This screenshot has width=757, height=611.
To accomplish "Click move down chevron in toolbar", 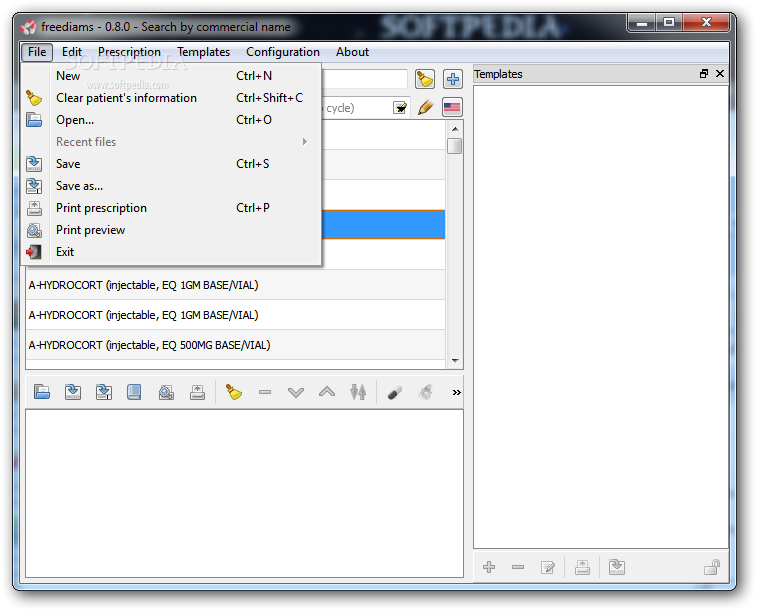I will point(296,392).
